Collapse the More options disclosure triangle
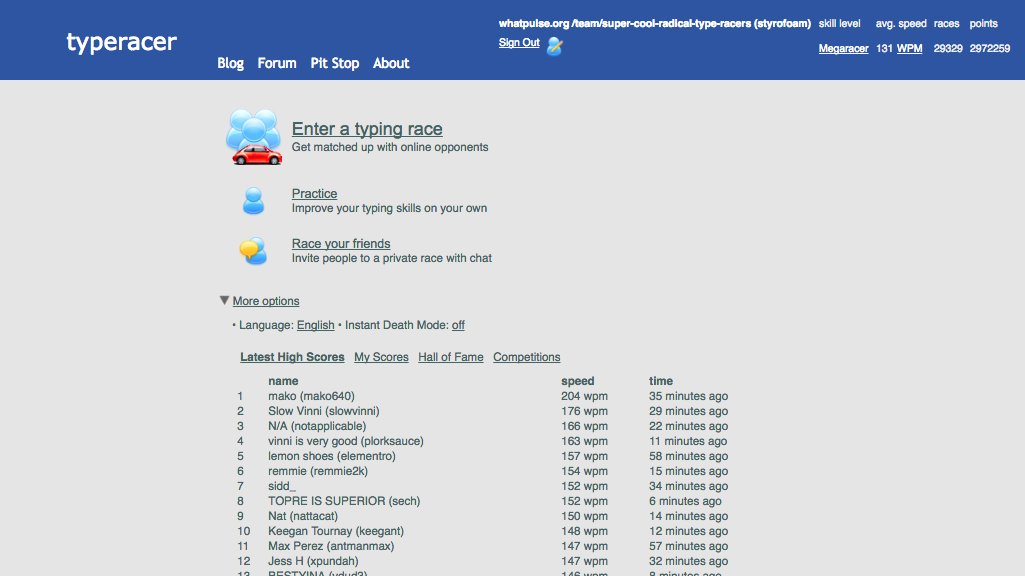1025x576 pixels. (224, 300)
